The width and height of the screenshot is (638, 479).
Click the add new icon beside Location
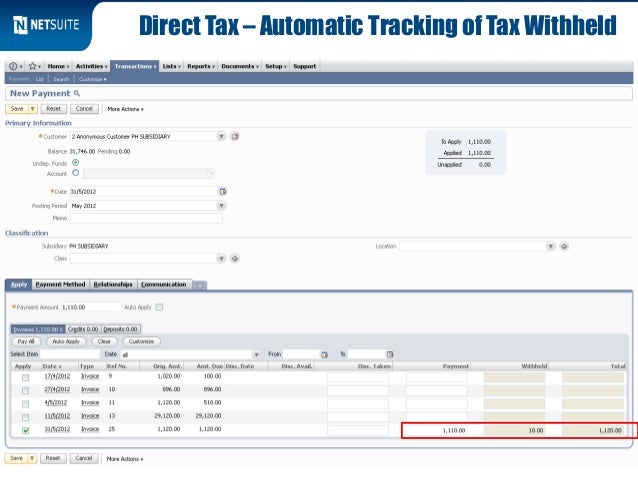(x=564, y=246)
